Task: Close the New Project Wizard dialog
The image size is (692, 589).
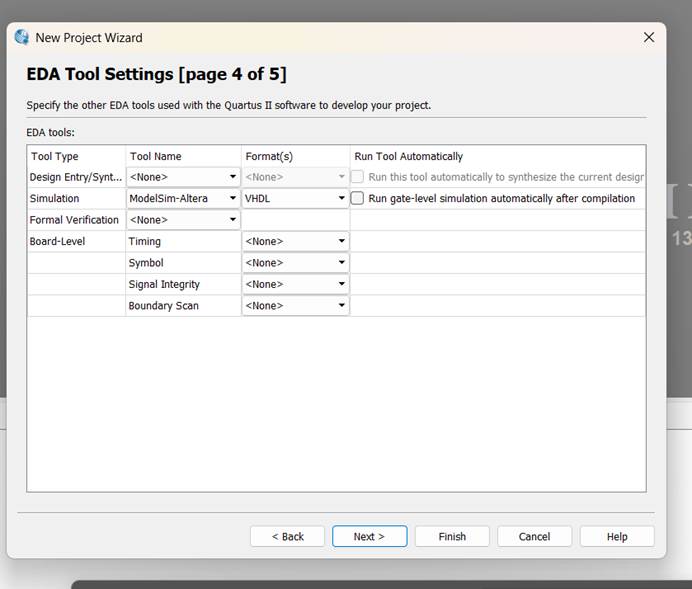Action: click(648, 37)
